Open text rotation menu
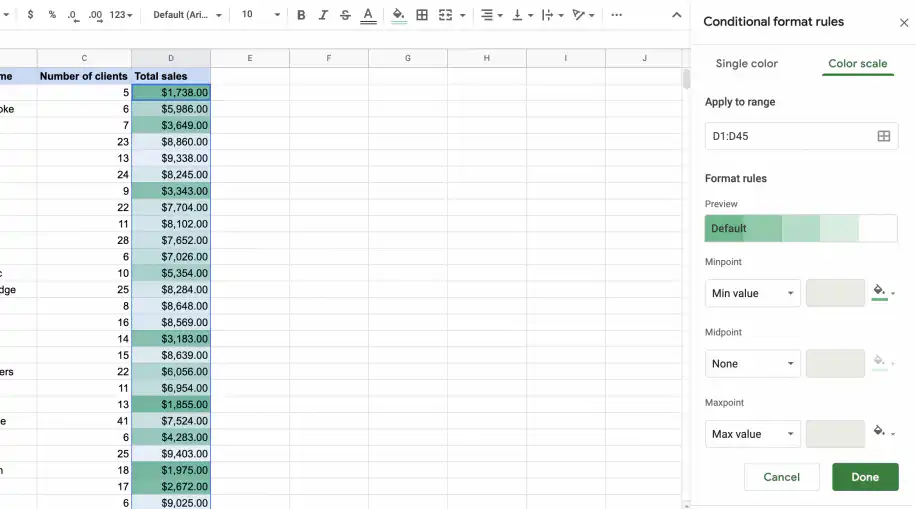916x509 pixels. point(583,15)
